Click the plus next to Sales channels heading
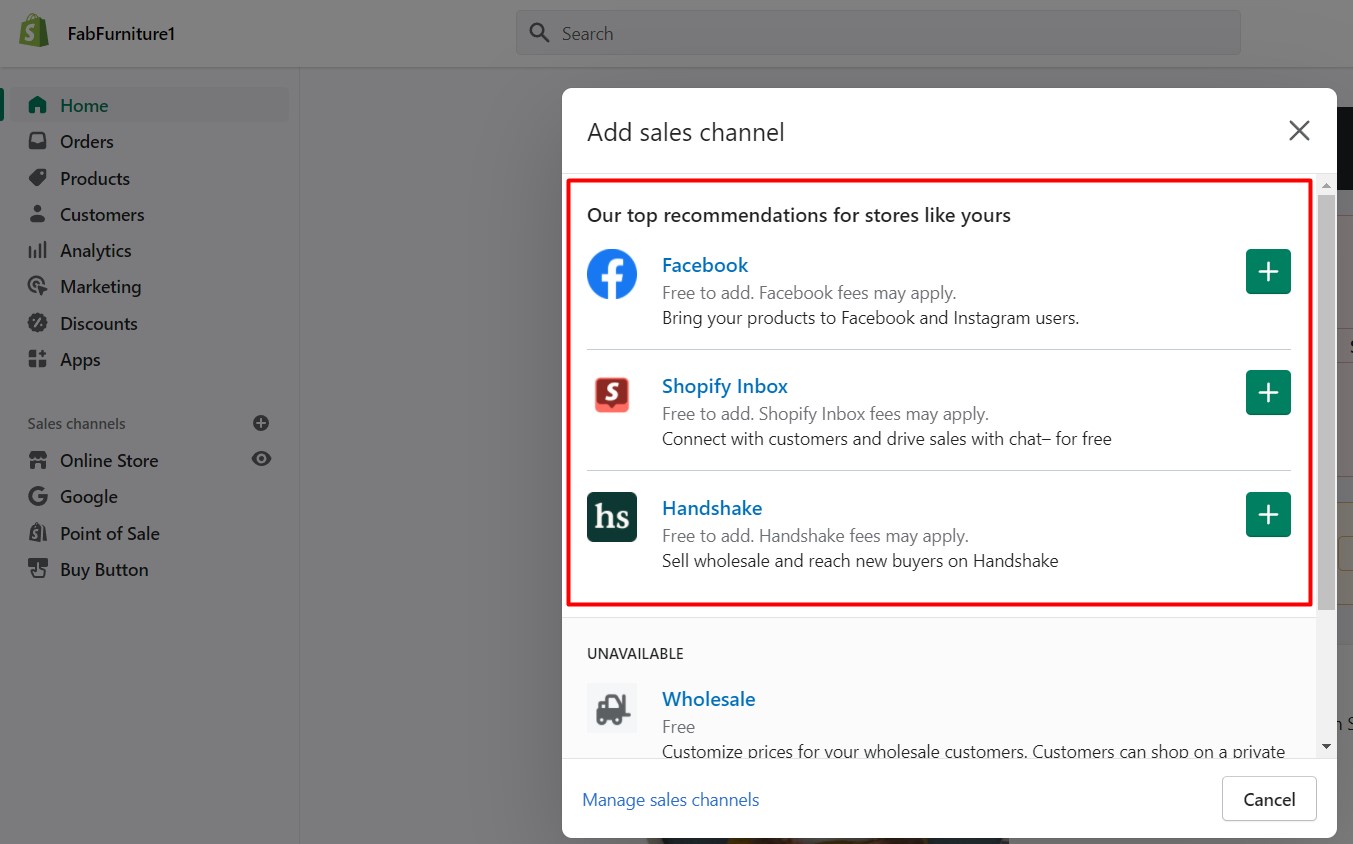Image resolution: width=1353 pixels, height=844 pixels. pyautogui.click(x=260, y=423)
